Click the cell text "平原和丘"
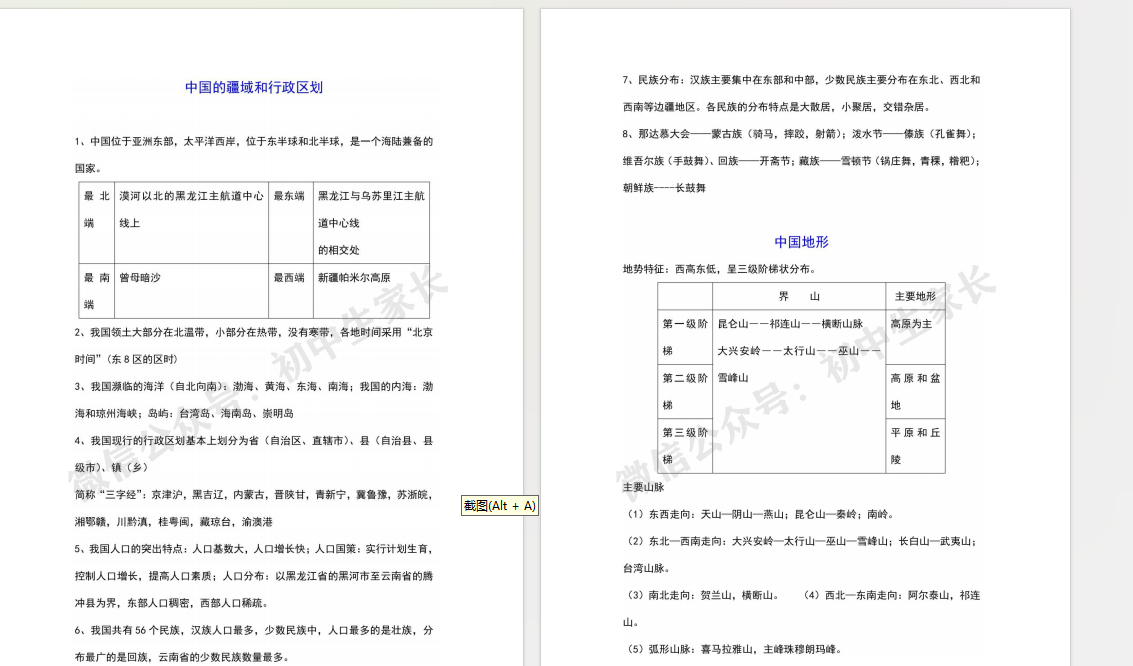Viewport: 1133px width, 666px height. (x=916, y=432)
